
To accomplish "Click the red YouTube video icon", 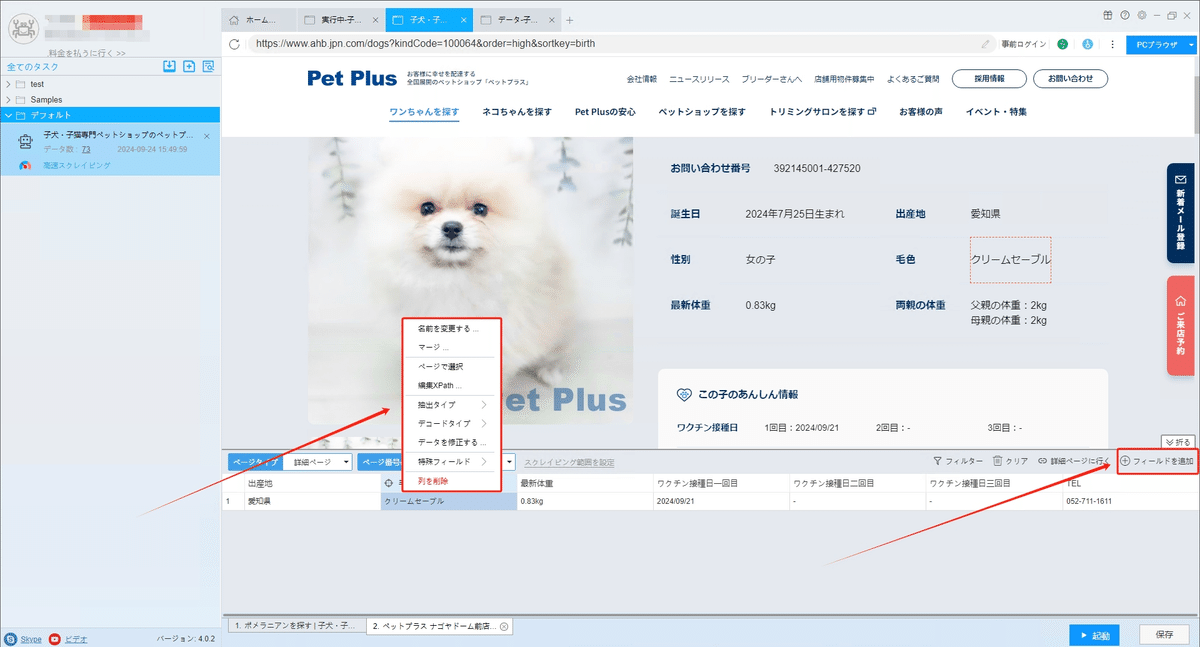I will 54,638.
